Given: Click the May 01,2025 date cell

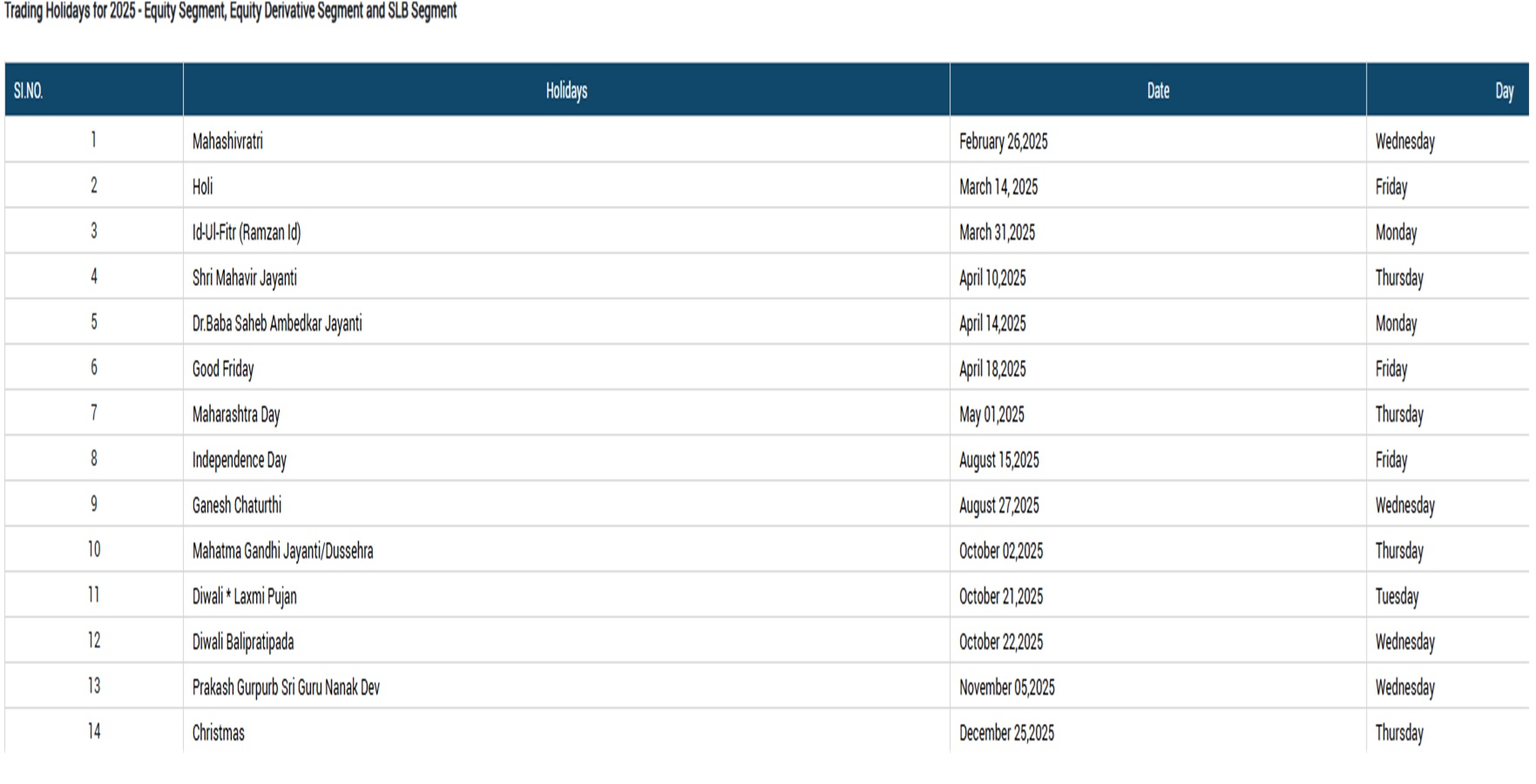Looking at the screenshot, I should (991, 415).
